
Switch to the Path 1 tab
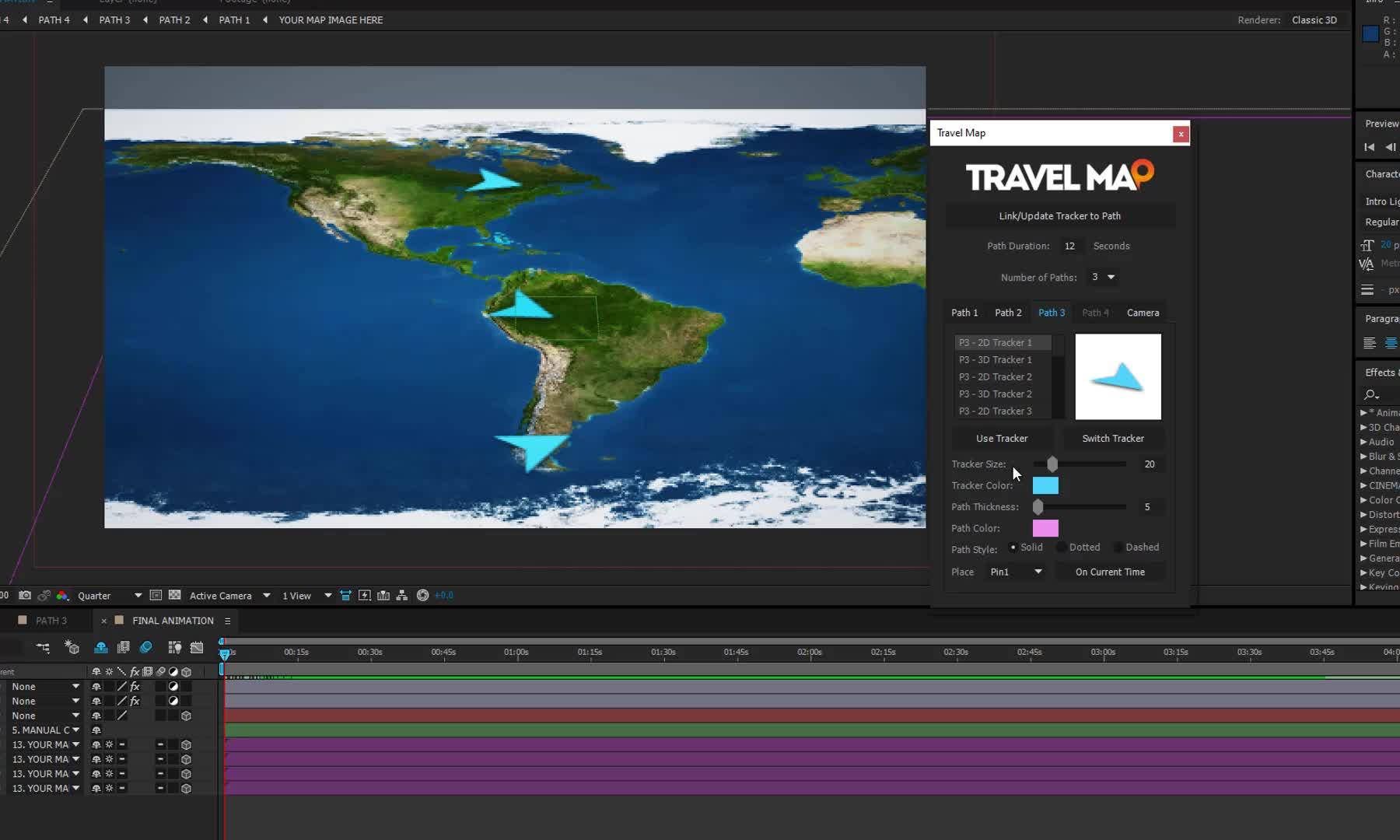point(964,313)
